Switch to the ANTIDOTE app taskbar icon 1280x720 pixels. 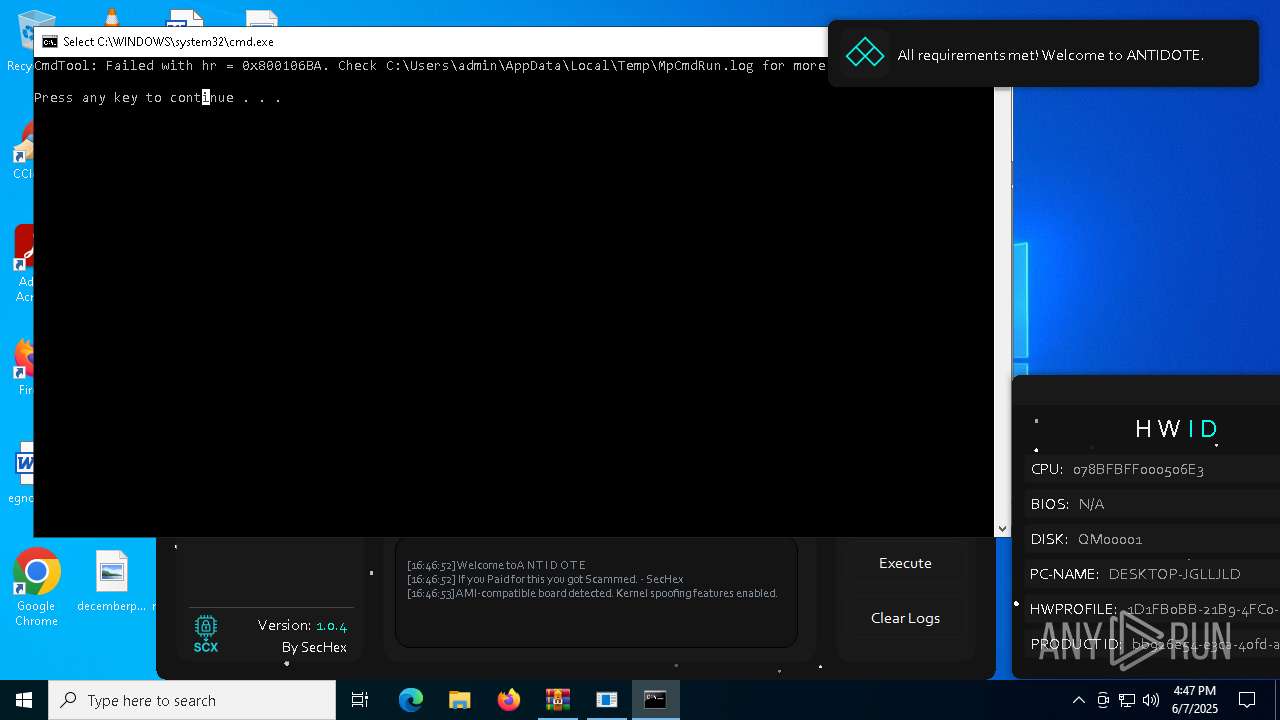pos(607,700)
